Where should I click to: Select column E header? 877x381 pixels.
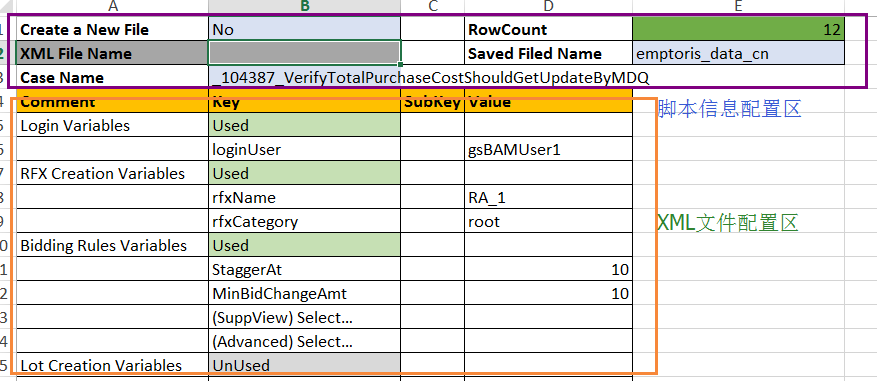(x=738, y=6)
